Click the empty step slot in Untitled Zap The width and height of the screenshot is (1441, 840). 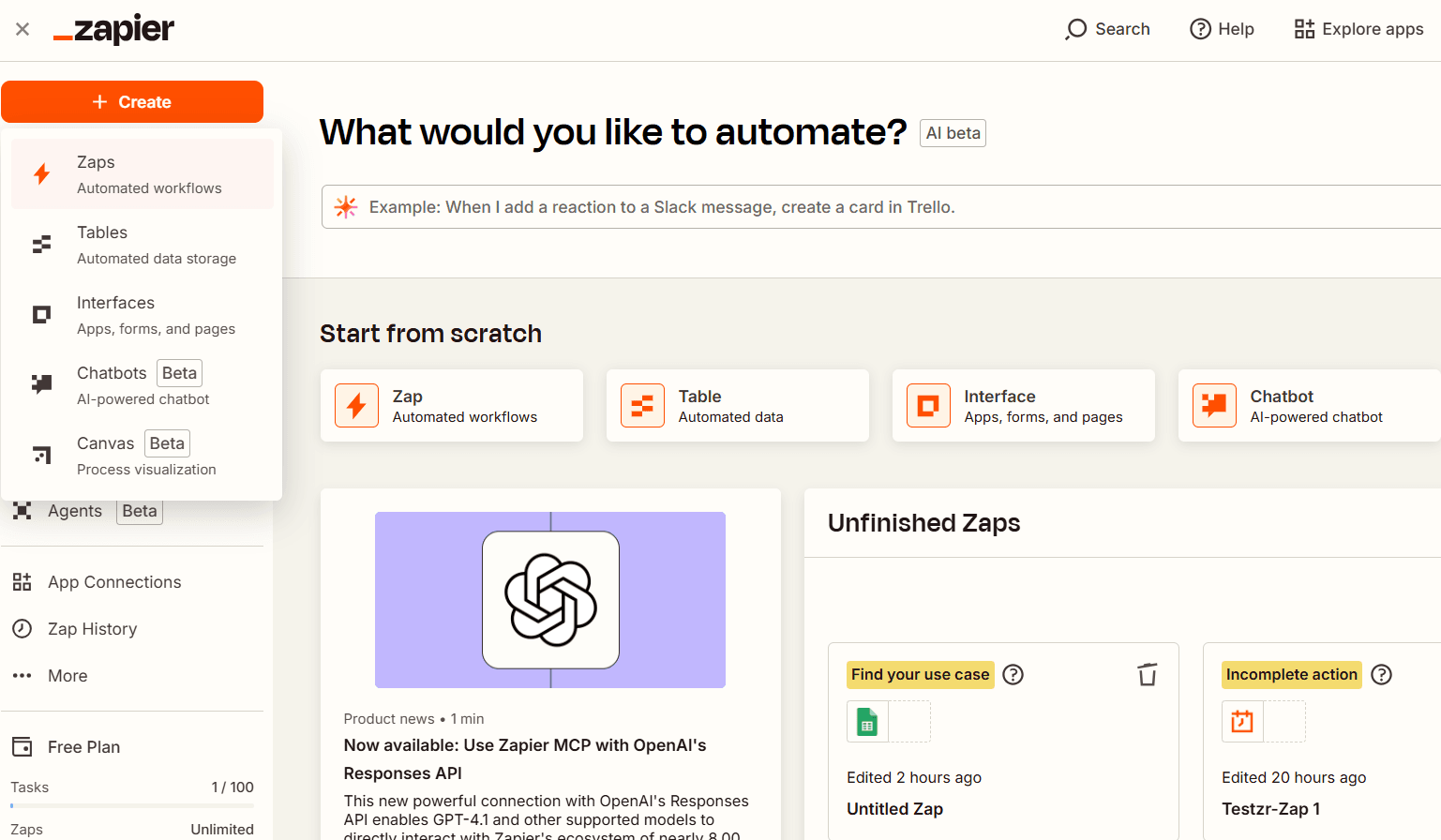pyautogui.click(x=909, y=722)
